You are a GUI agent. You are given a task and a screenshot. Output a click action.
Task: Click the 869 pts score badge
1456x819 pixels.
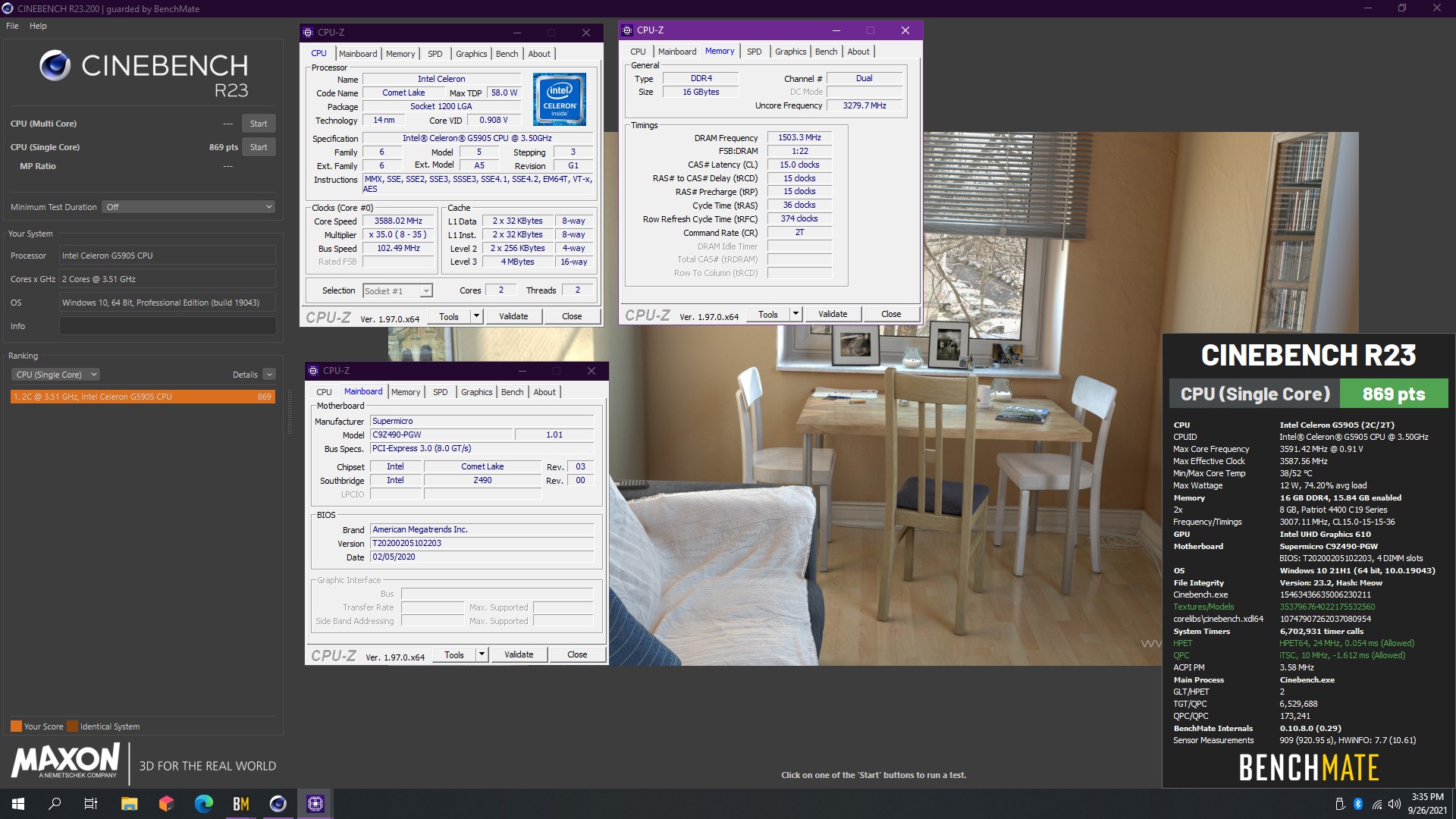point(1394,394)
